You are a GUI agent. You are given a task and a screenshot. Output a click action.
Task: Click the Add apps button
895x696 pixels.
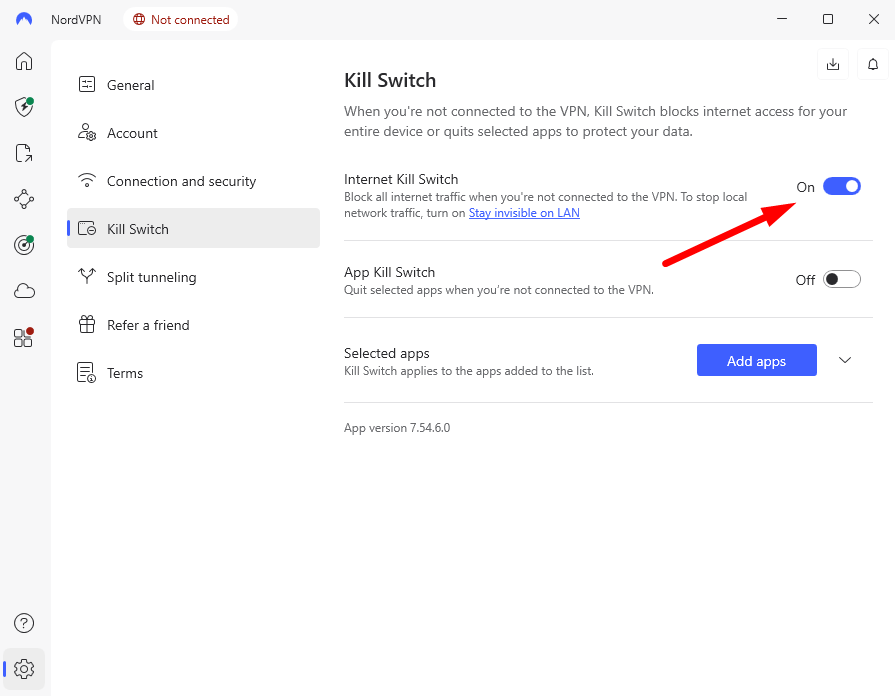757,360
